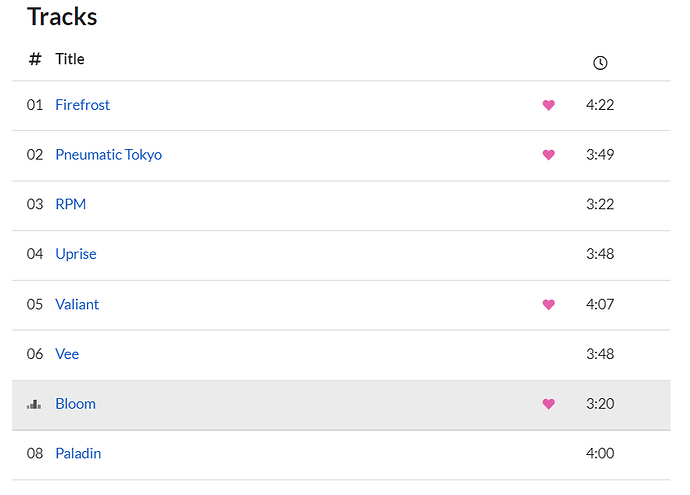Select track number 03 in the list

(x=35, y=204)
